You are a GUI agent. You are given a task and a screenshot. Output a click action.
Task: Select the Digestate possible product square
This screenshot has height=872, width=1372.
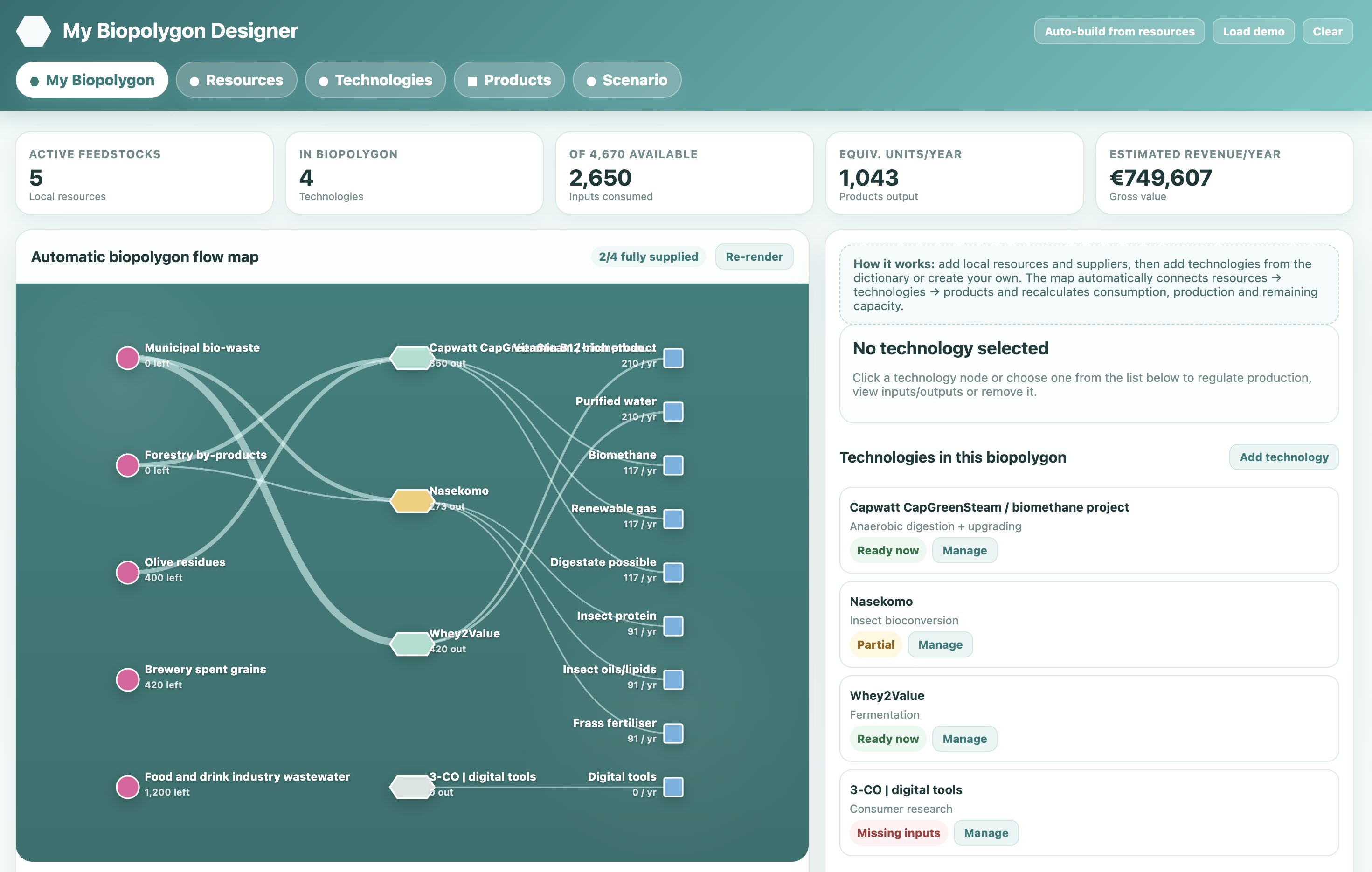click(x=673, y=573)
